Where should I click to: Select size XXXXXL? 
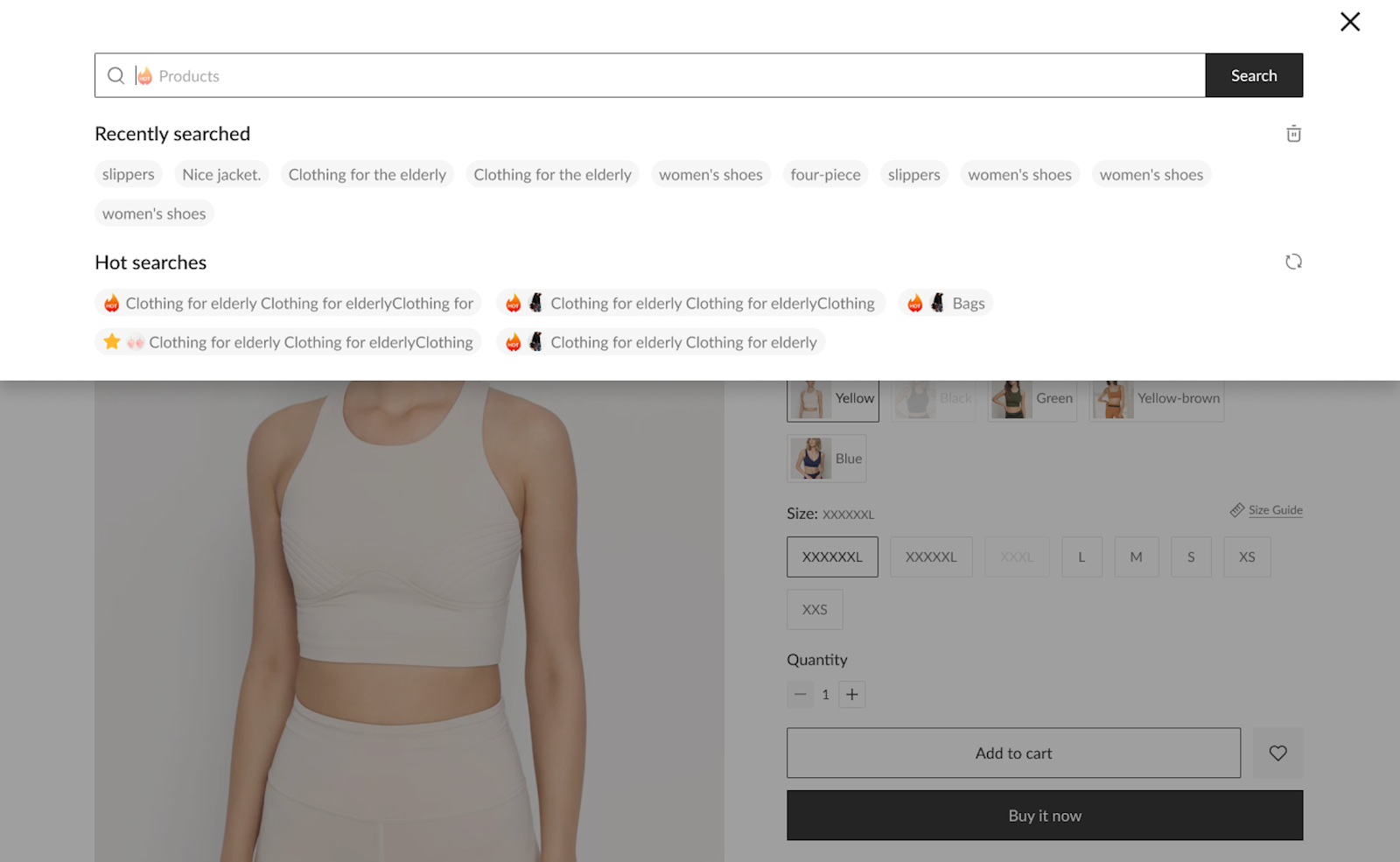[x=931, y=557]
